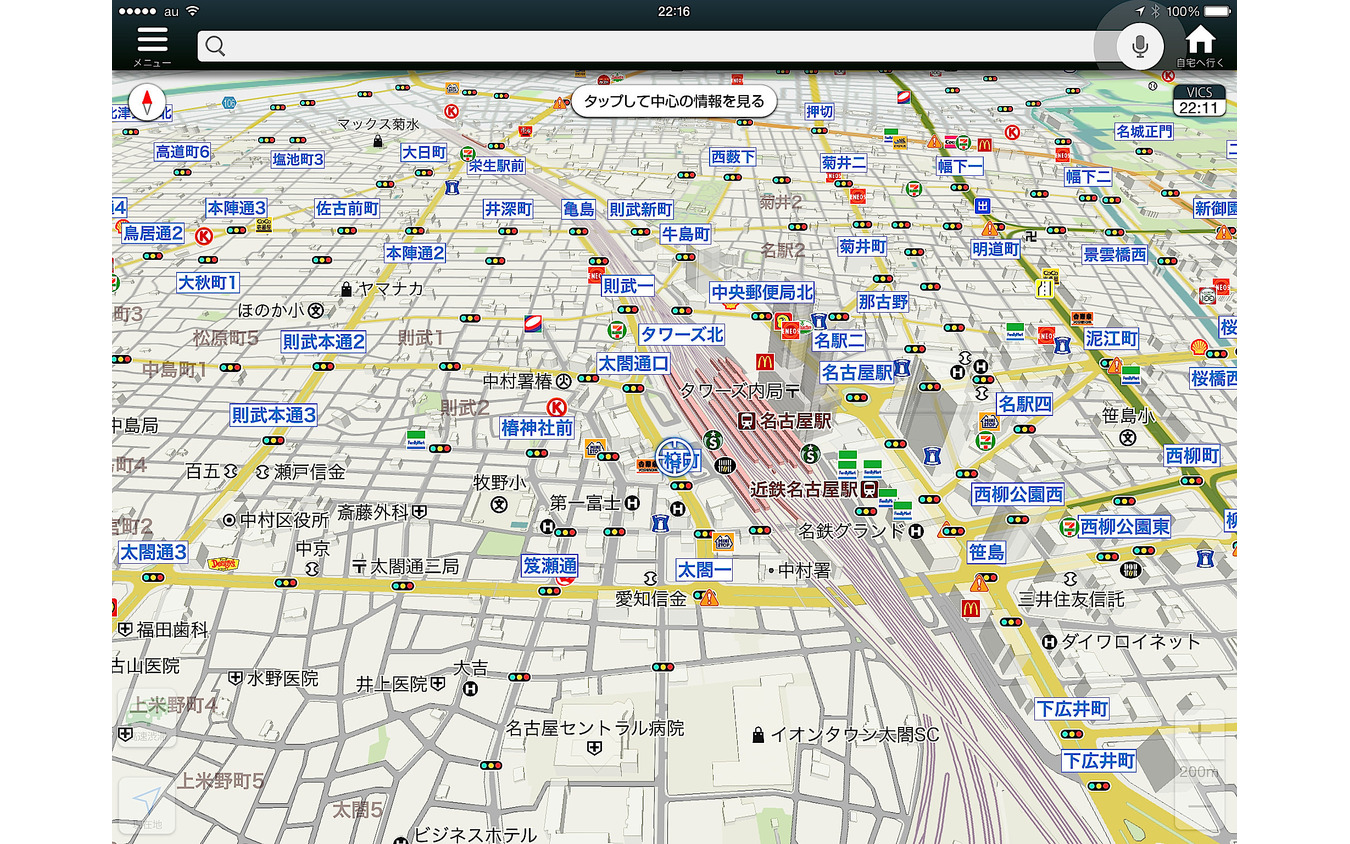Tap the 太閤通三局 post office label
Image resolution: width=1350 pixels, height=844 pixels.
414,567
